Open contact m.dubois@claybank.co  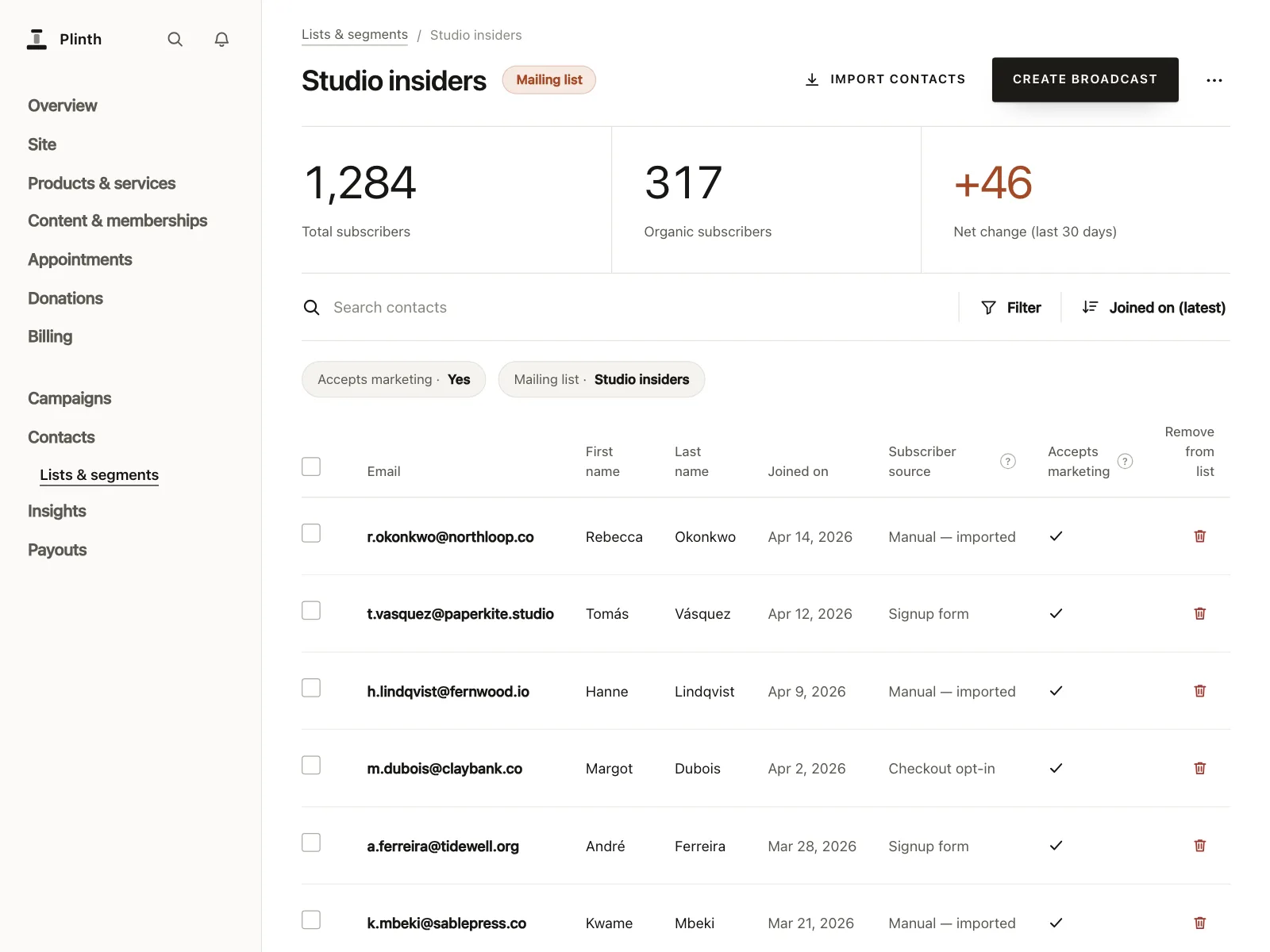point(444,769)
